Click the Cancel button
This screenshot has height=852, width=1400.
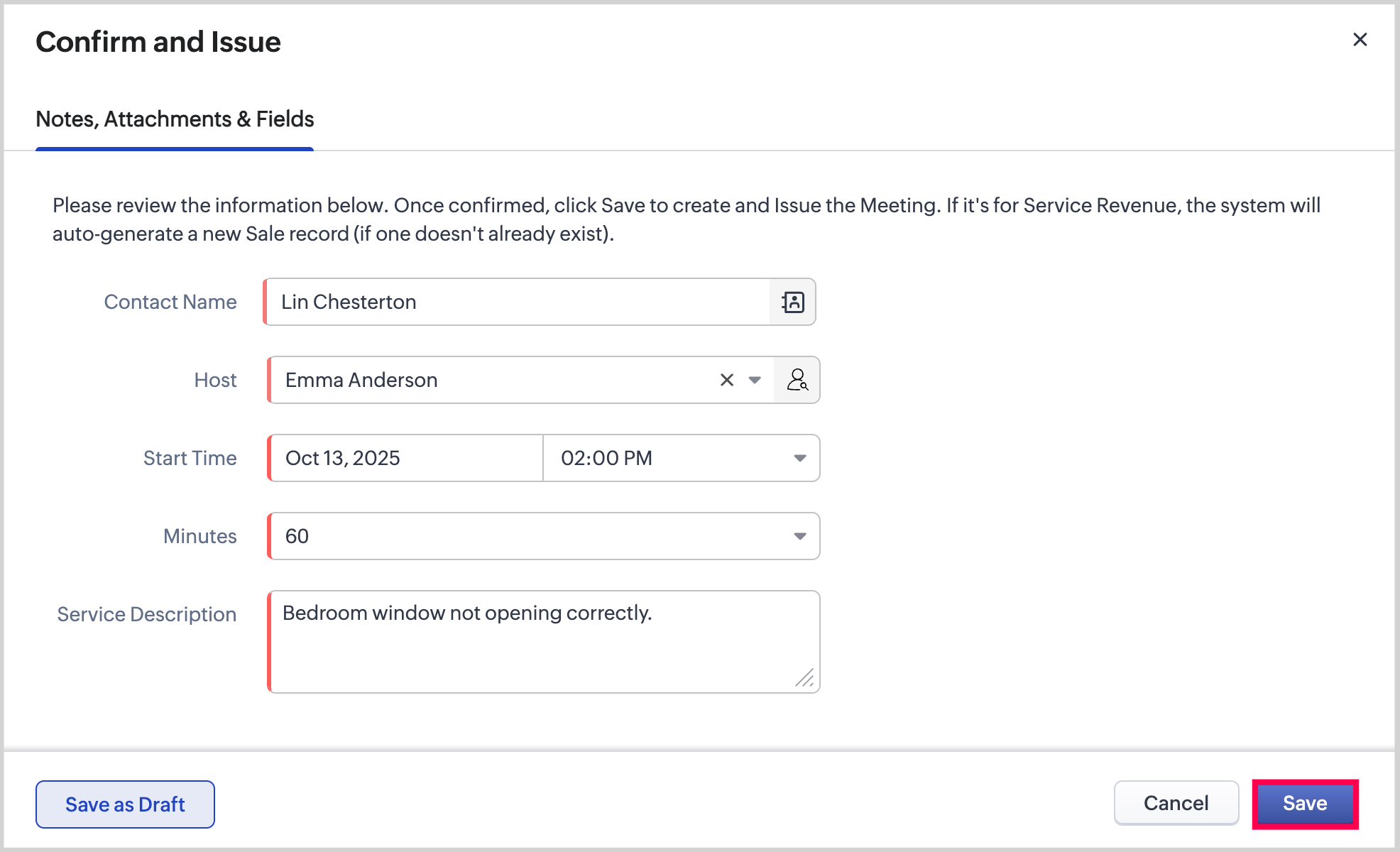(1176, 804)
